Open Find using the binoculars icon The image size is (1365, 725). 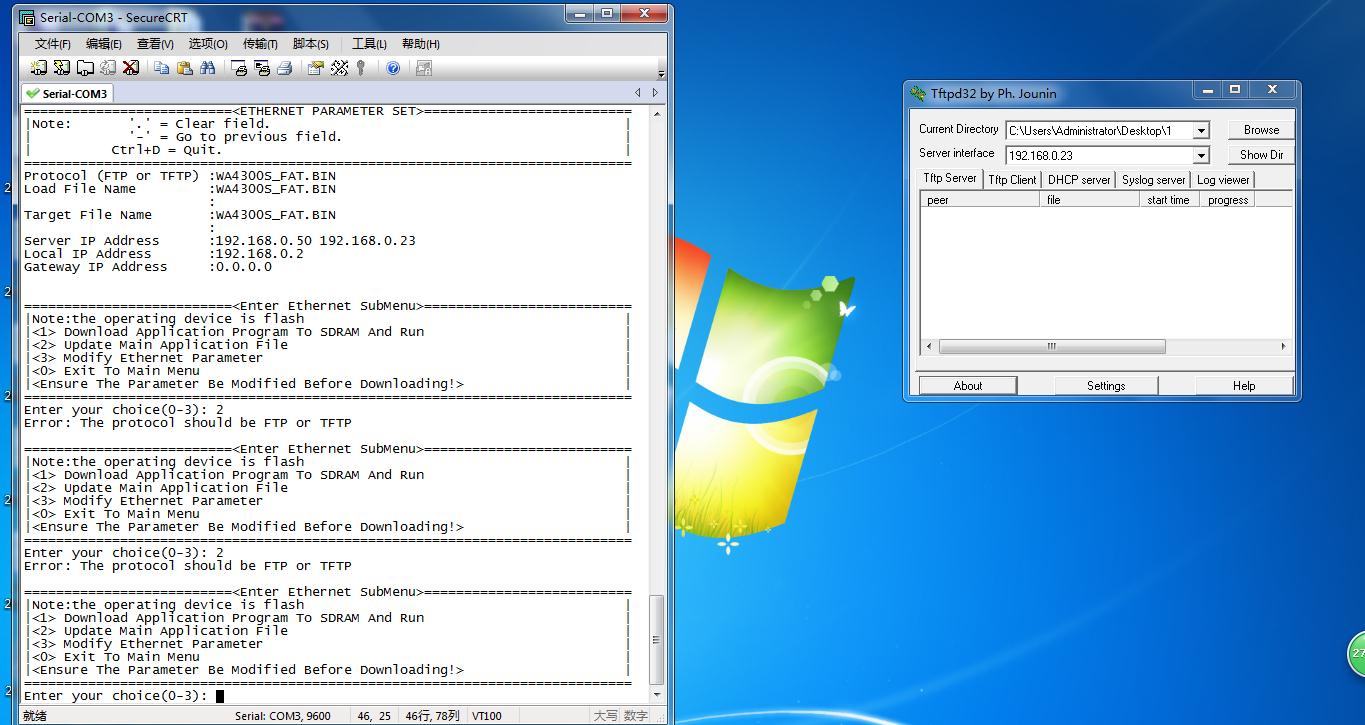click(208, 68)
